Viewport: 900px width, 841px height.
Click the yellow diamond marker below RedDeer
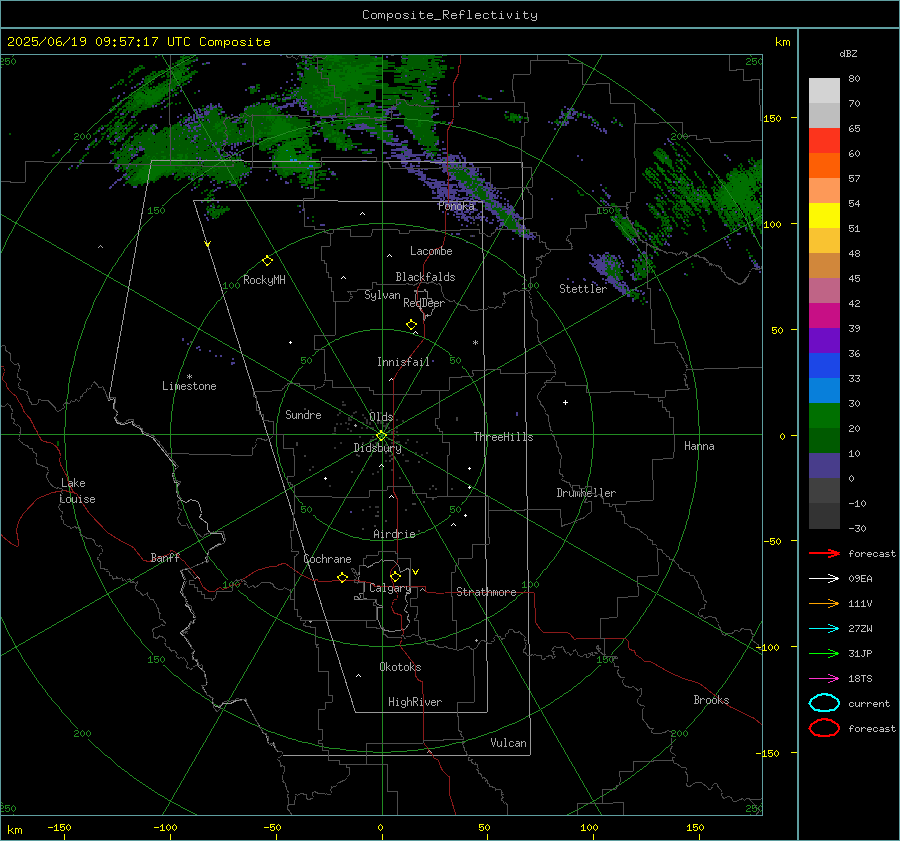coord(411,324)
